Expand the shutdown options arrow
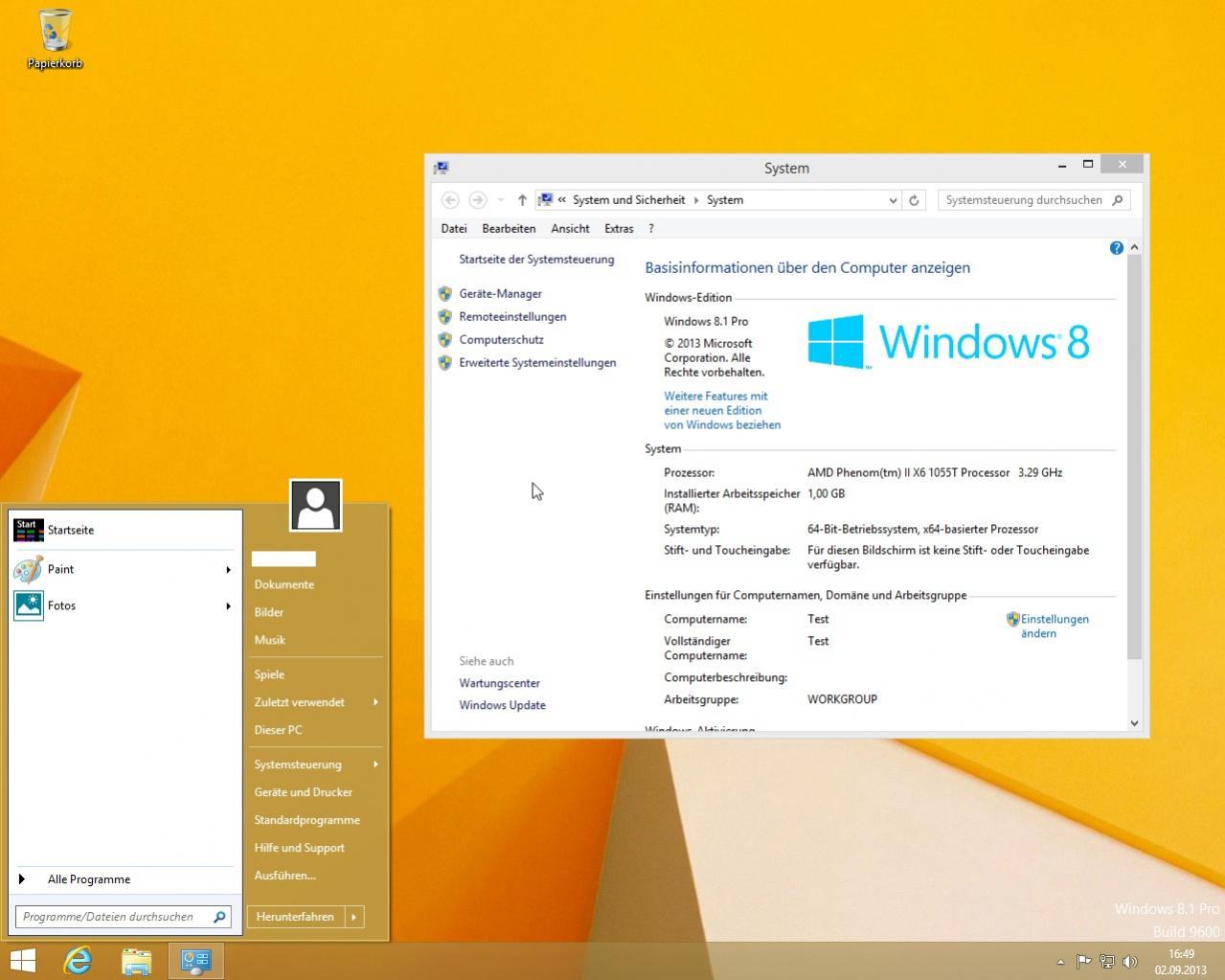This screenshot has height=980, width=1225. (x=353, y=917)
